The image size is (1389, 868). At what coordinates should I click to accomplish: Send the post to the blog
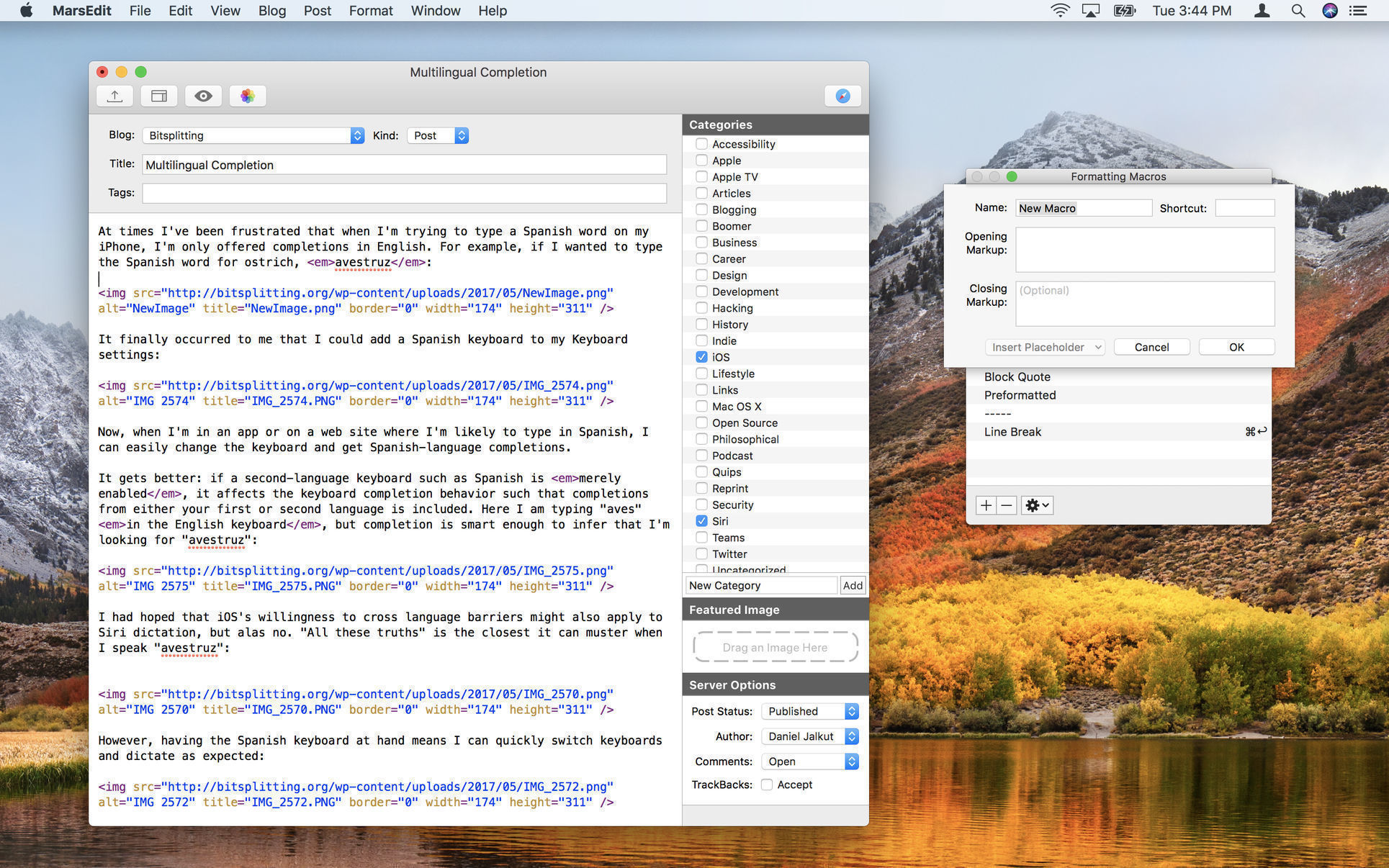click(x=114, y=95)
